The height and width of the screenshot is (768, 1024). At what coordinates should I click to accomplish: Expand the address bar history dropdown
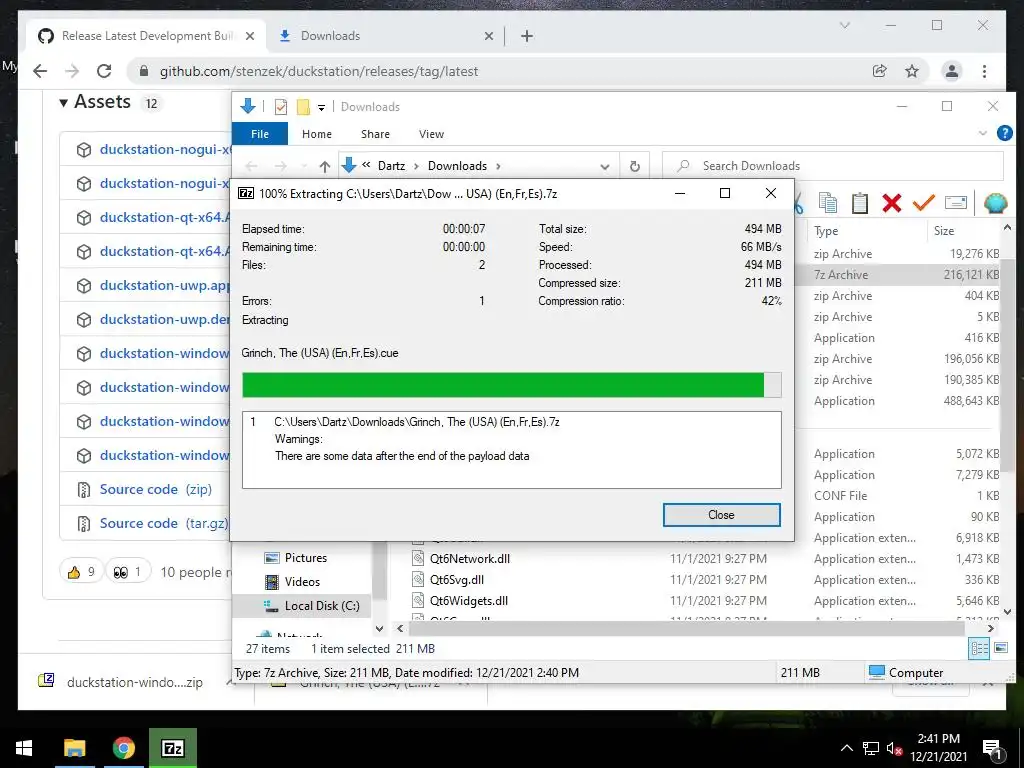[605, 167]
